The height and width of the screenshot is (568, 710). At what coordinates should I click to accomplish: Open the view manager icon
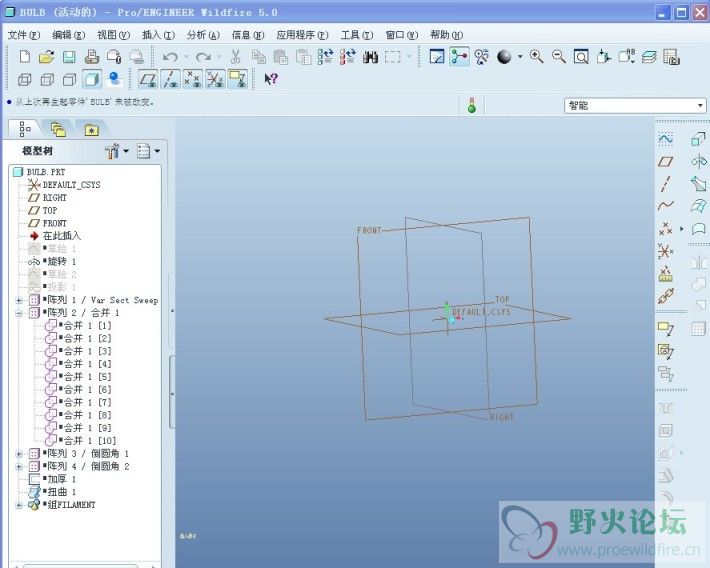[671, 57]
